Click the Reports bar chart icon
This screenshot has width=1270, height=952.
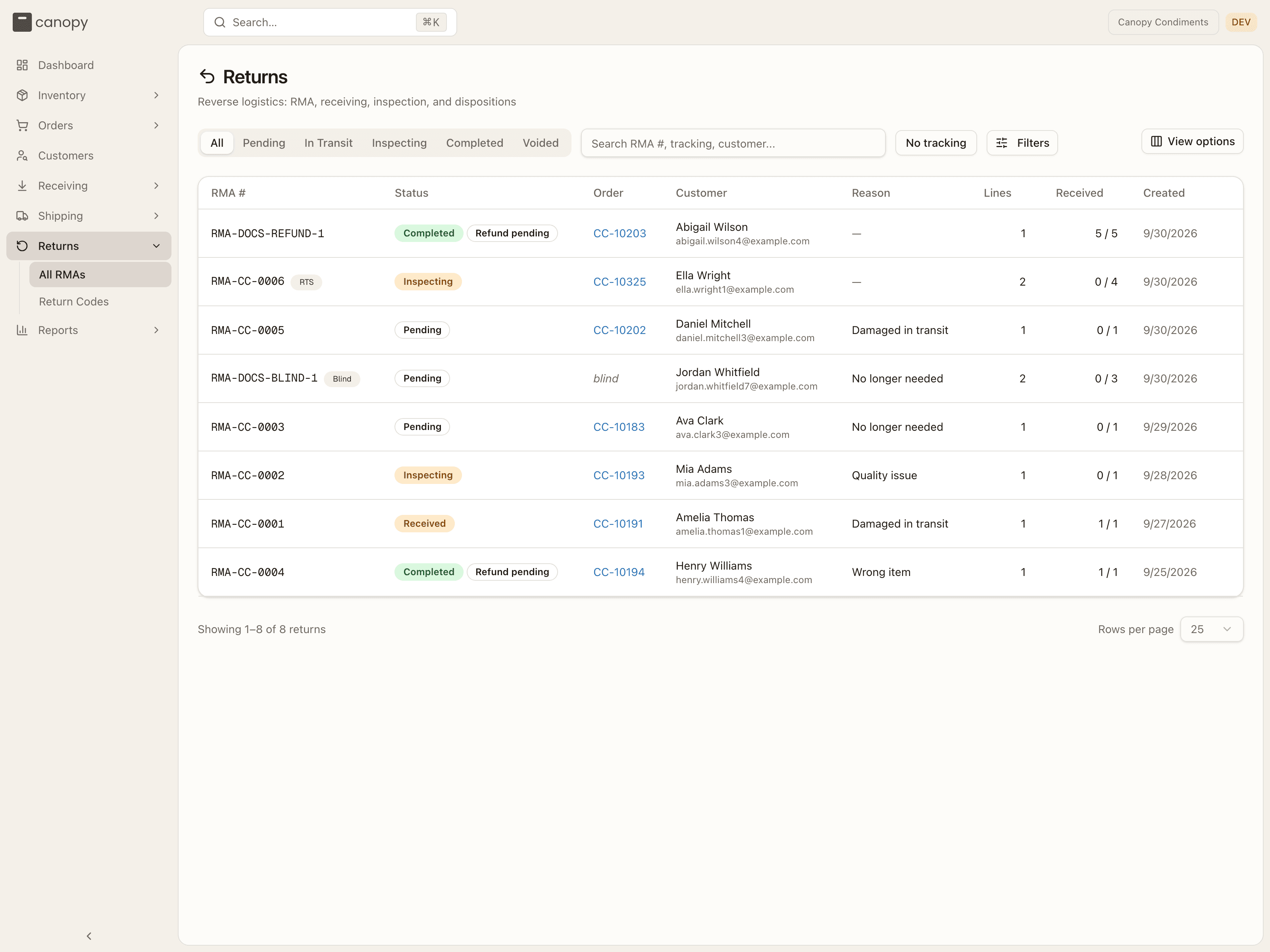[22, 330]
